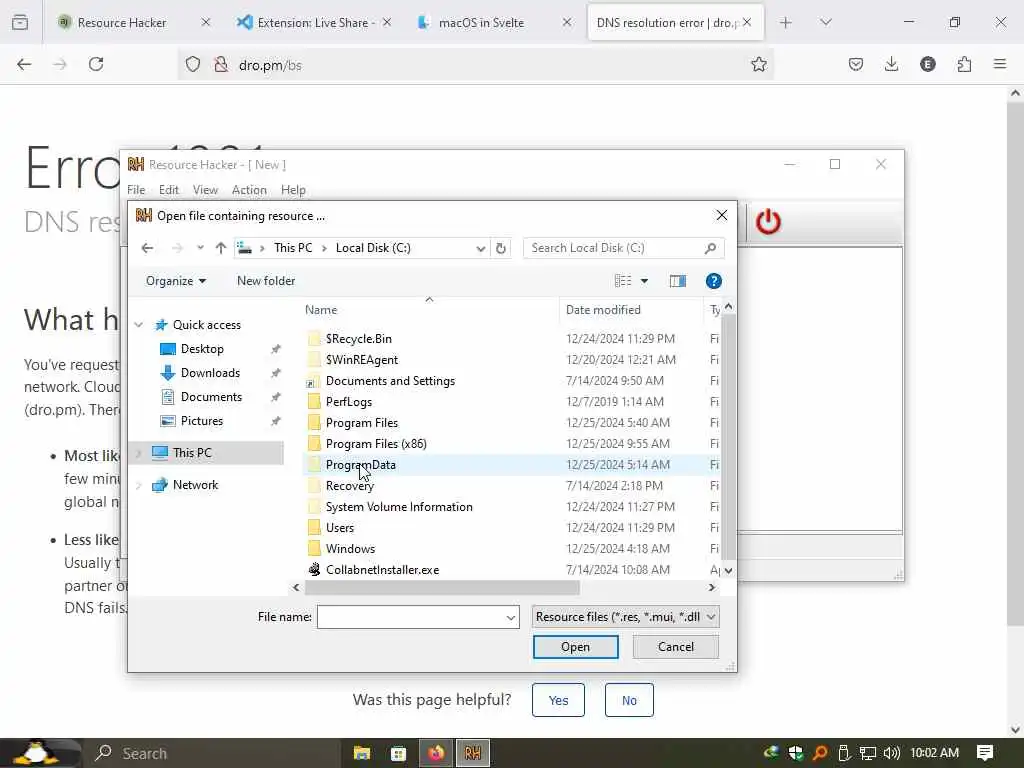This screenshot has width=1024, height=768.
Task: Go back in the file dialog
Action: pos(148,248)
